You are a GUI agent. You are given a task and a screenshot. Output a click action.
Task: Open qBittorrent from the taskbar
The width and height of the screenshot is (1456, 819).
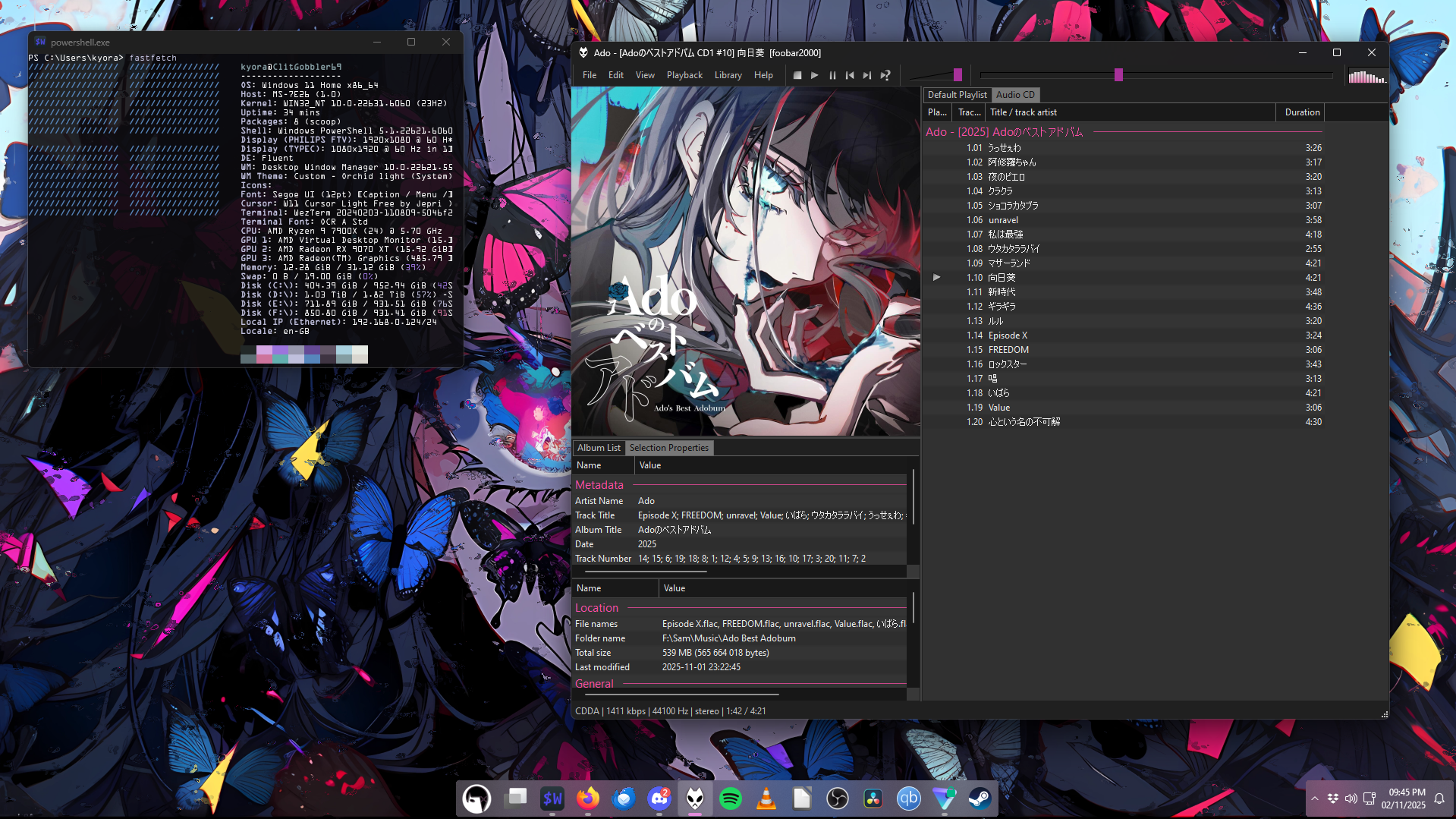pos(909,799)
